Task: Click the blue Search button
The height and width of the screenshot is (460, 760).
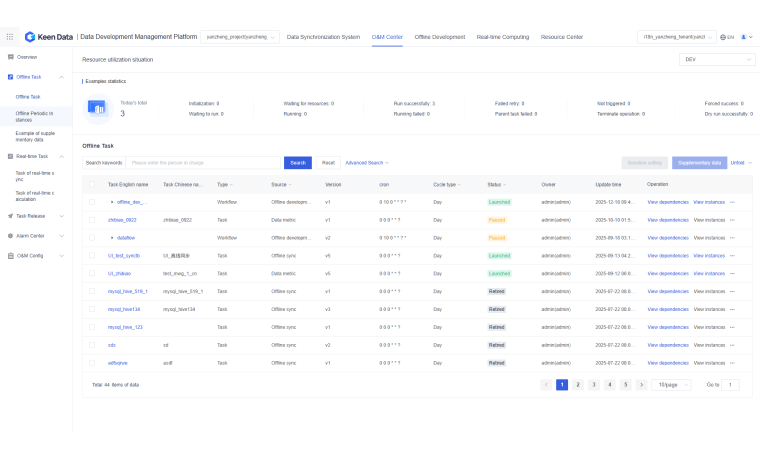Action: click(x=297, y=162)
